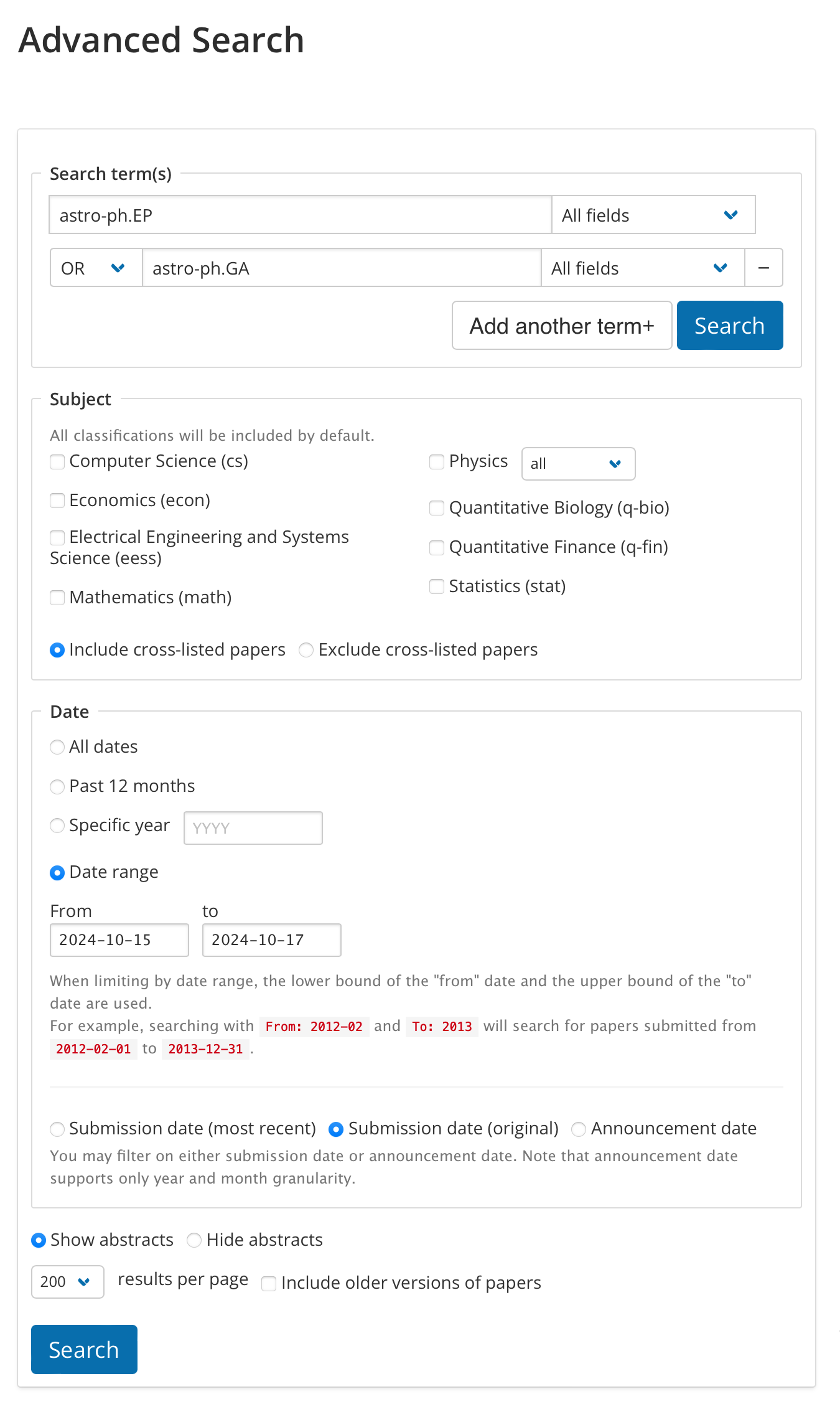Select Exclude cross-listed papers option

(x=306, y=650)
